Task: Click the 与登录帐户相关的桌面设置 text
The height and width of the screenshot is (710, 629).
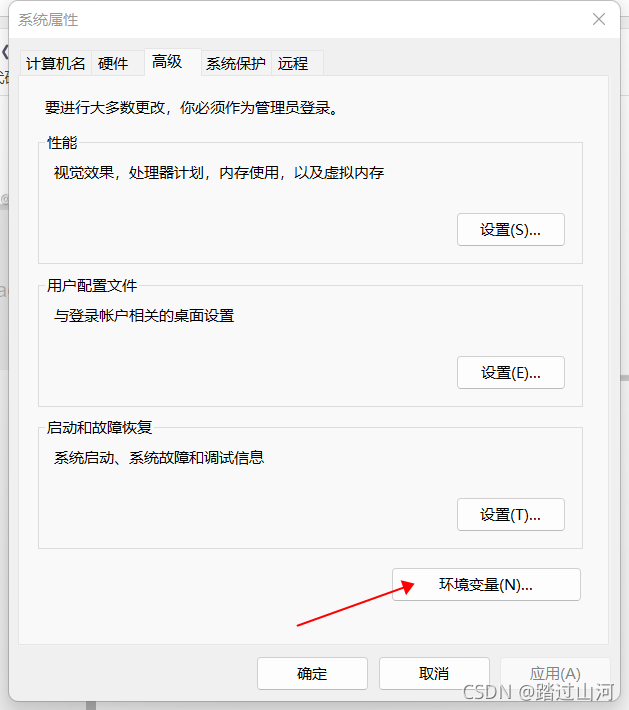Action: pyautogui.click(x=144, y=316)
